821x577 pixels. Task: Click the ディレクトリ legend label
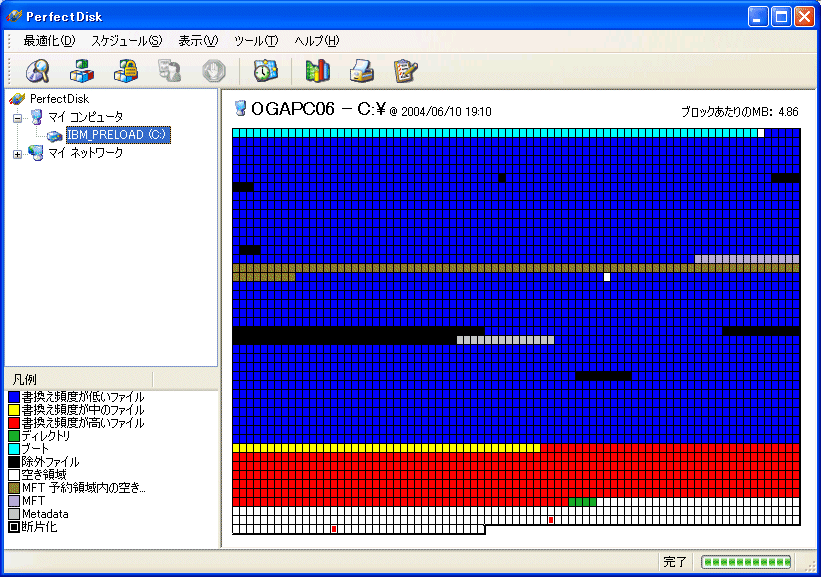(x=46, y=436)
